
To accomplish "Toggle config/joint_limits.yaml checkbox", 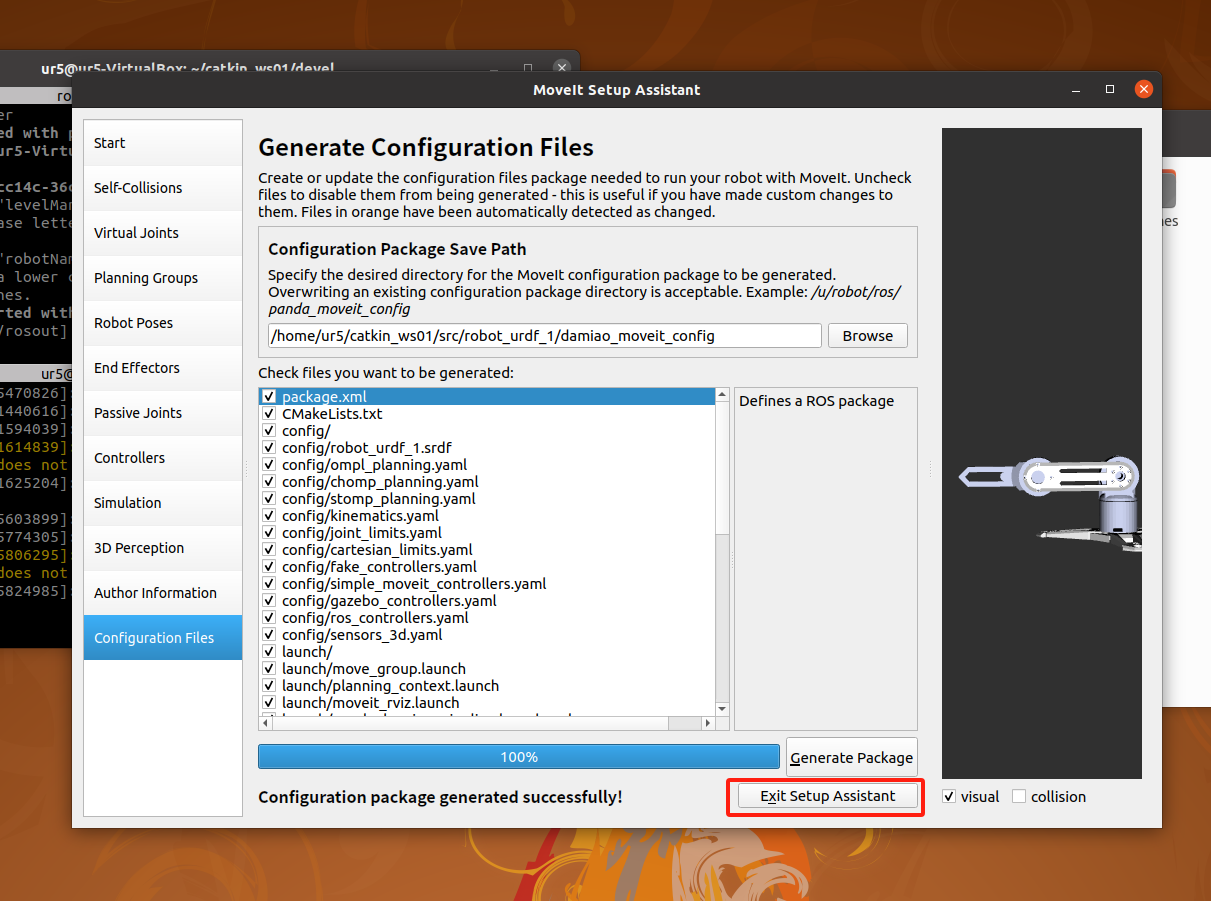I will pyautogui.click(x=269, y=533).
